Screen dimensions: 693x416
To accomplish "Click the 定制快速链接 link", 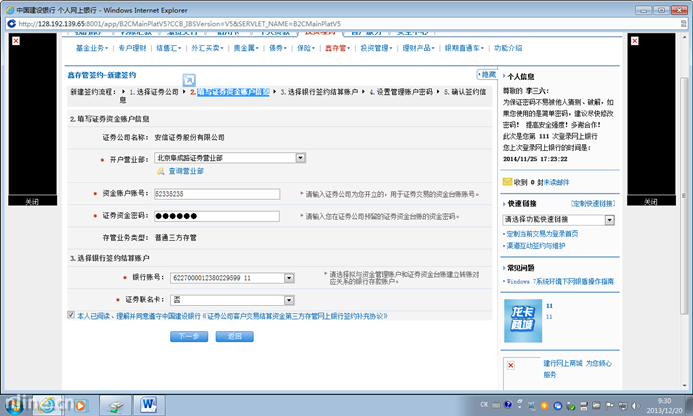I will pyautogui.click(x=593, y=203).
